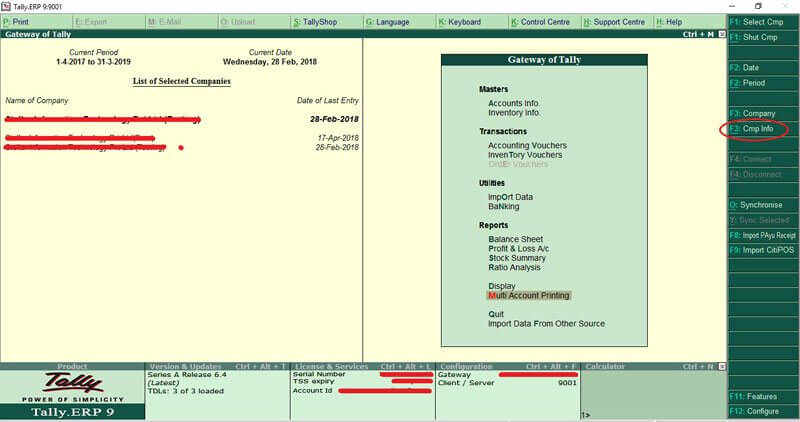Click current period 1-4-2017 to 31-3-2019
Screen dimensions: 800x422
93,62
